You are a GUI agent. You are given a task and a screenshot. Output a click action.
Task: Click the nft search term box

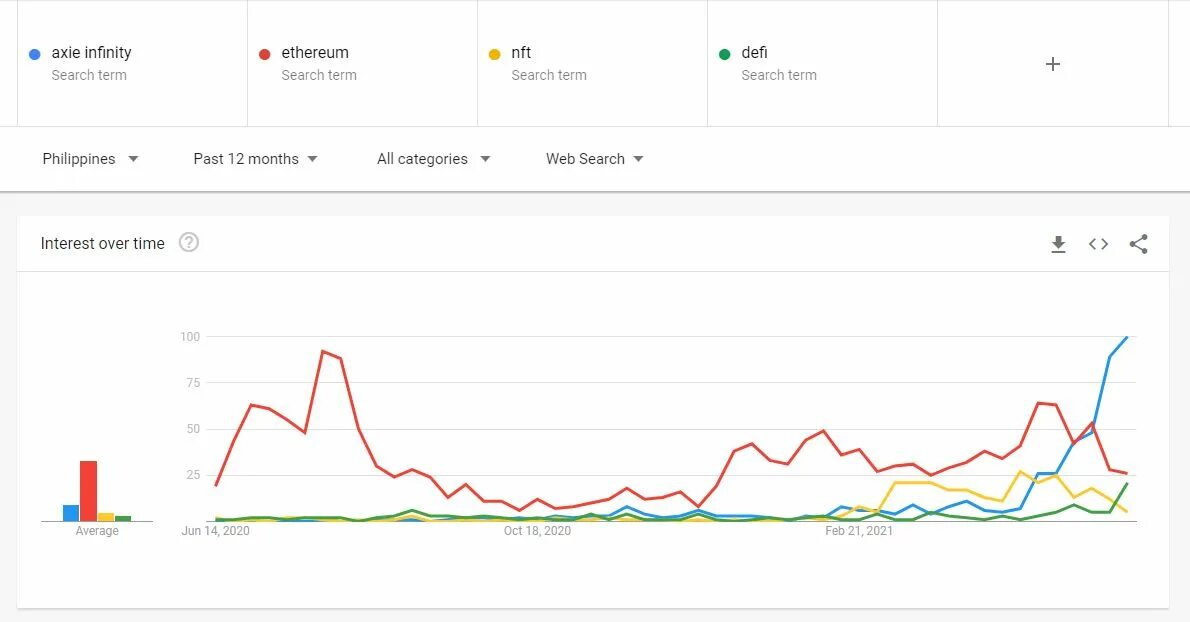point(522,53)
